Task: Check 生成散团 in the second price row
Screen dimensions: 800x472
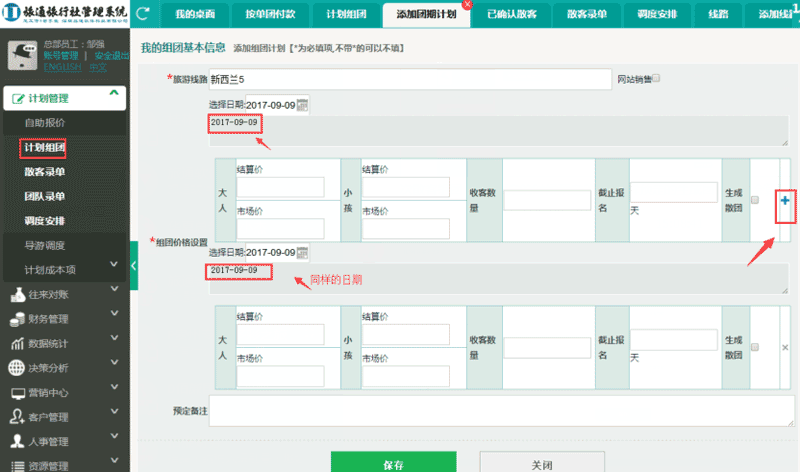Action: click(x=755, y=347)
